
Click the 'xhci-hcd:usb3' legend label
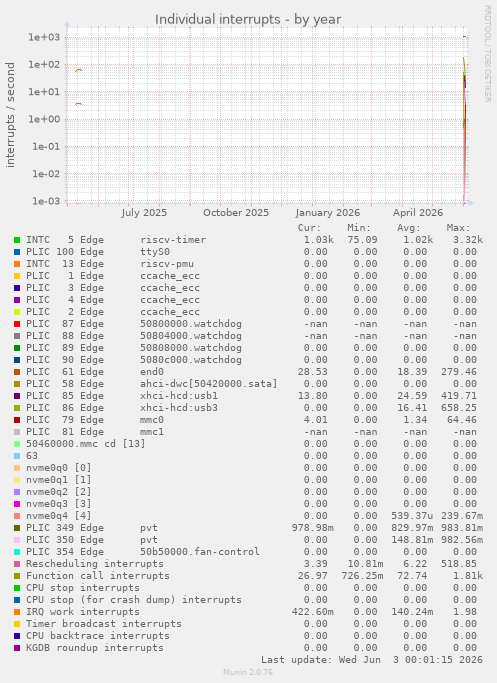(179, 408)
